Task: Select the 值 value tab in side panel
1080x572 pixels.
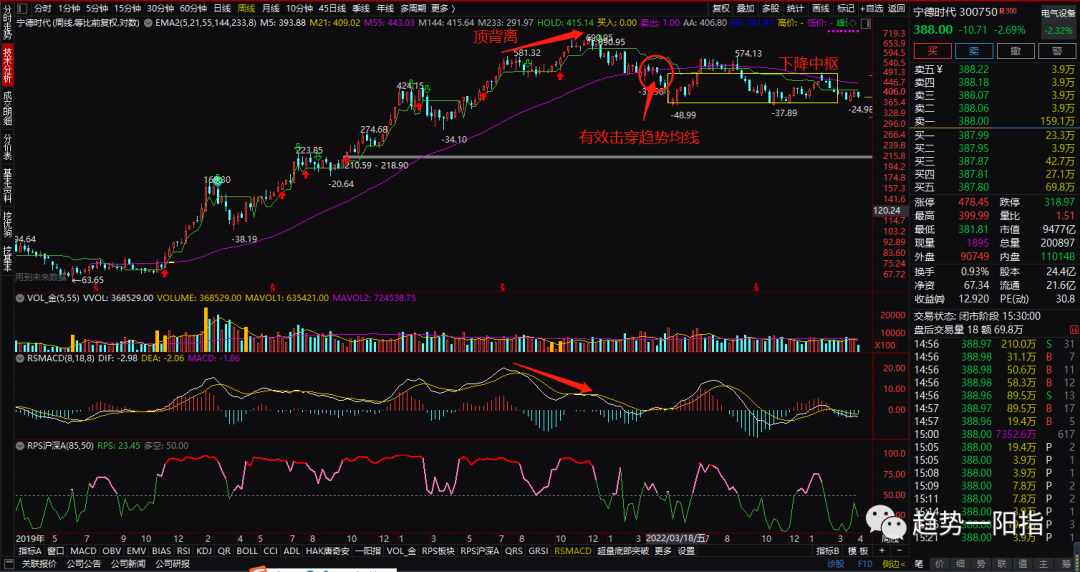Action: coord(1022,564)
